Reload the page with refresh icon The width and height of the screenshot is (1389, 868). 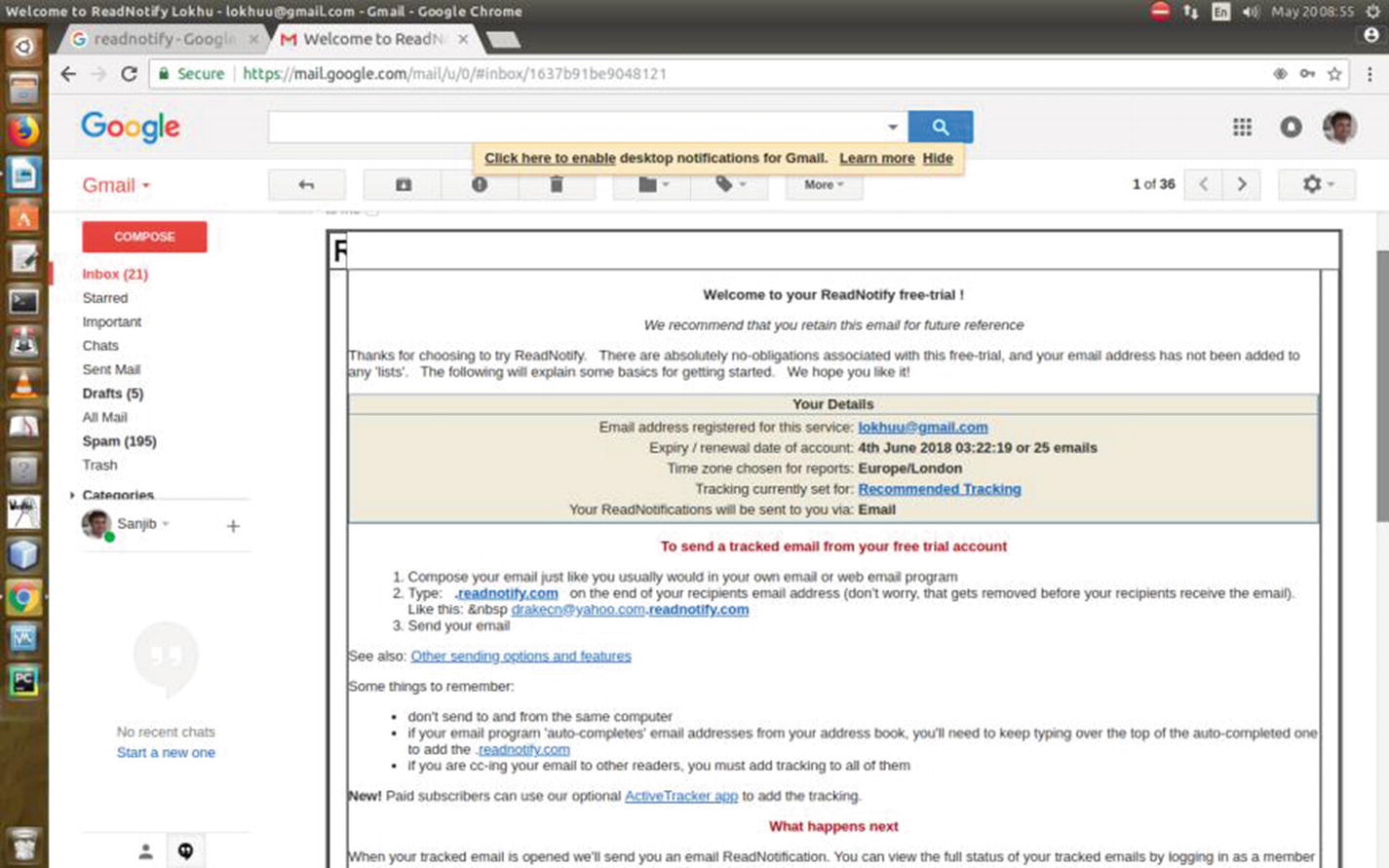tap(129, 74)
